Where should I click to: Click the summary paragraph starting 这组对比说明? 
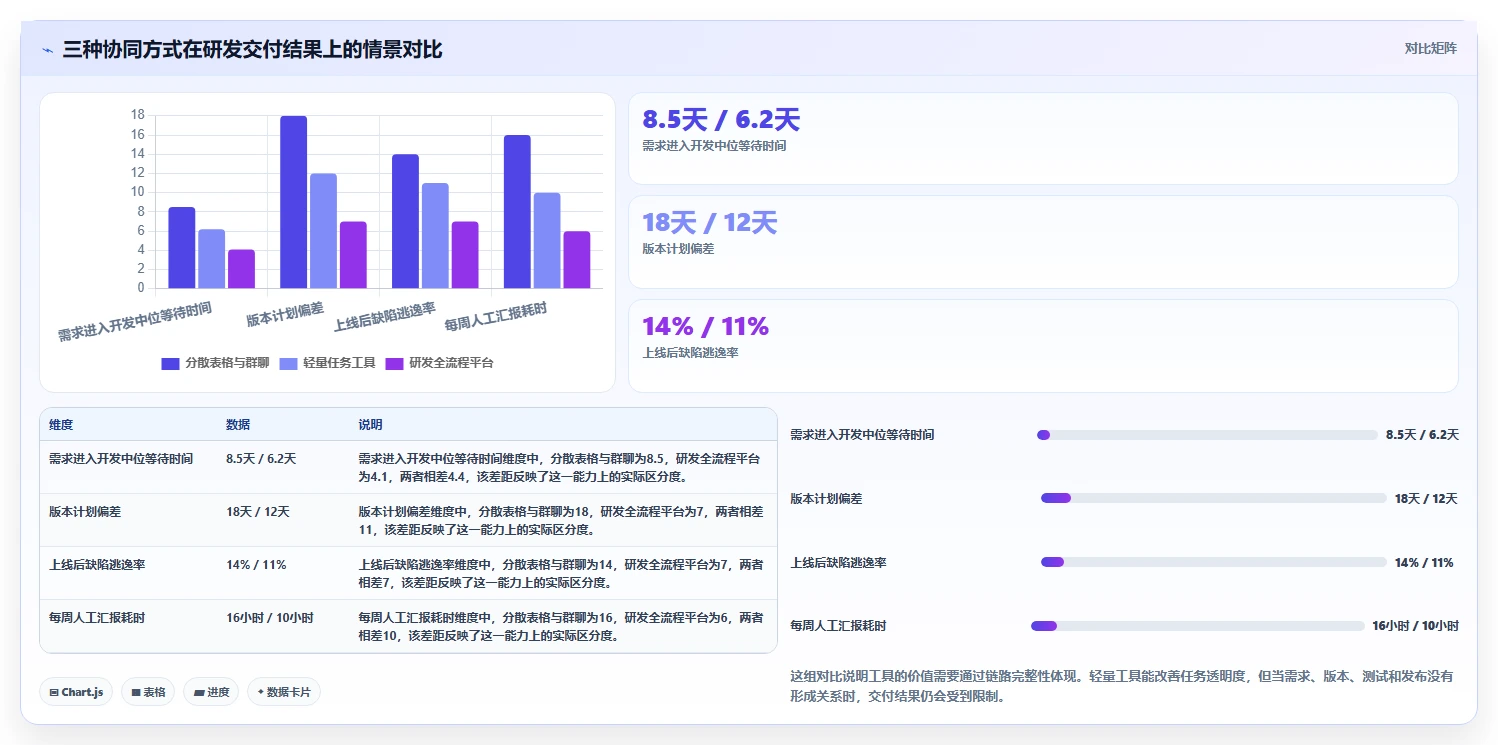coord(1121,686)
